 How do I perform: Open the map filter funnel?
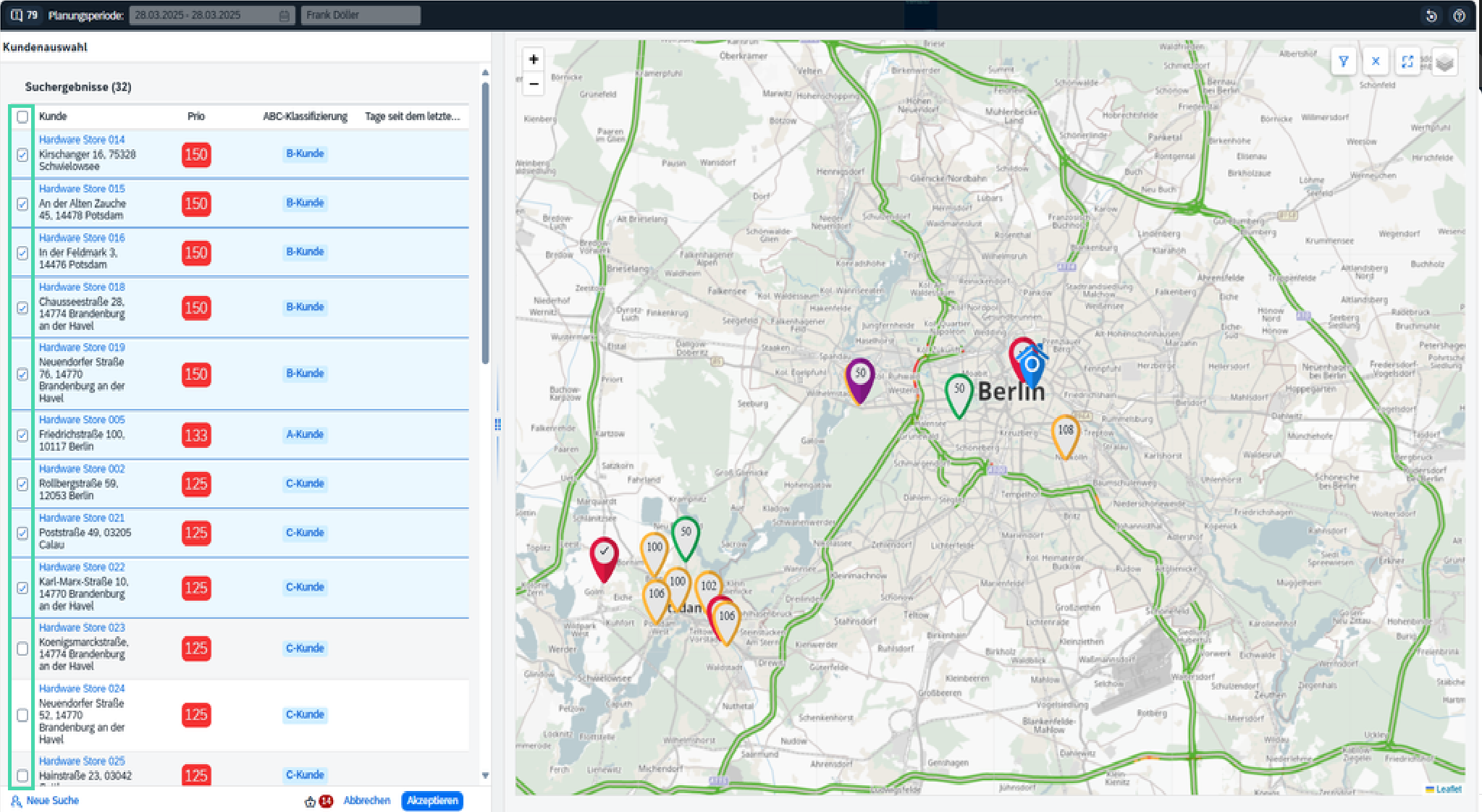(1343, 62)
